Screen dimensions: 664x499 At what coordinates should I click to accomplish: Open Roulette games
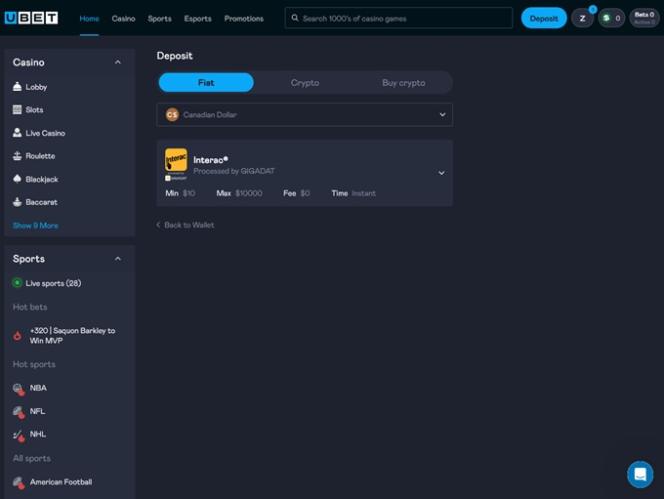40,156
